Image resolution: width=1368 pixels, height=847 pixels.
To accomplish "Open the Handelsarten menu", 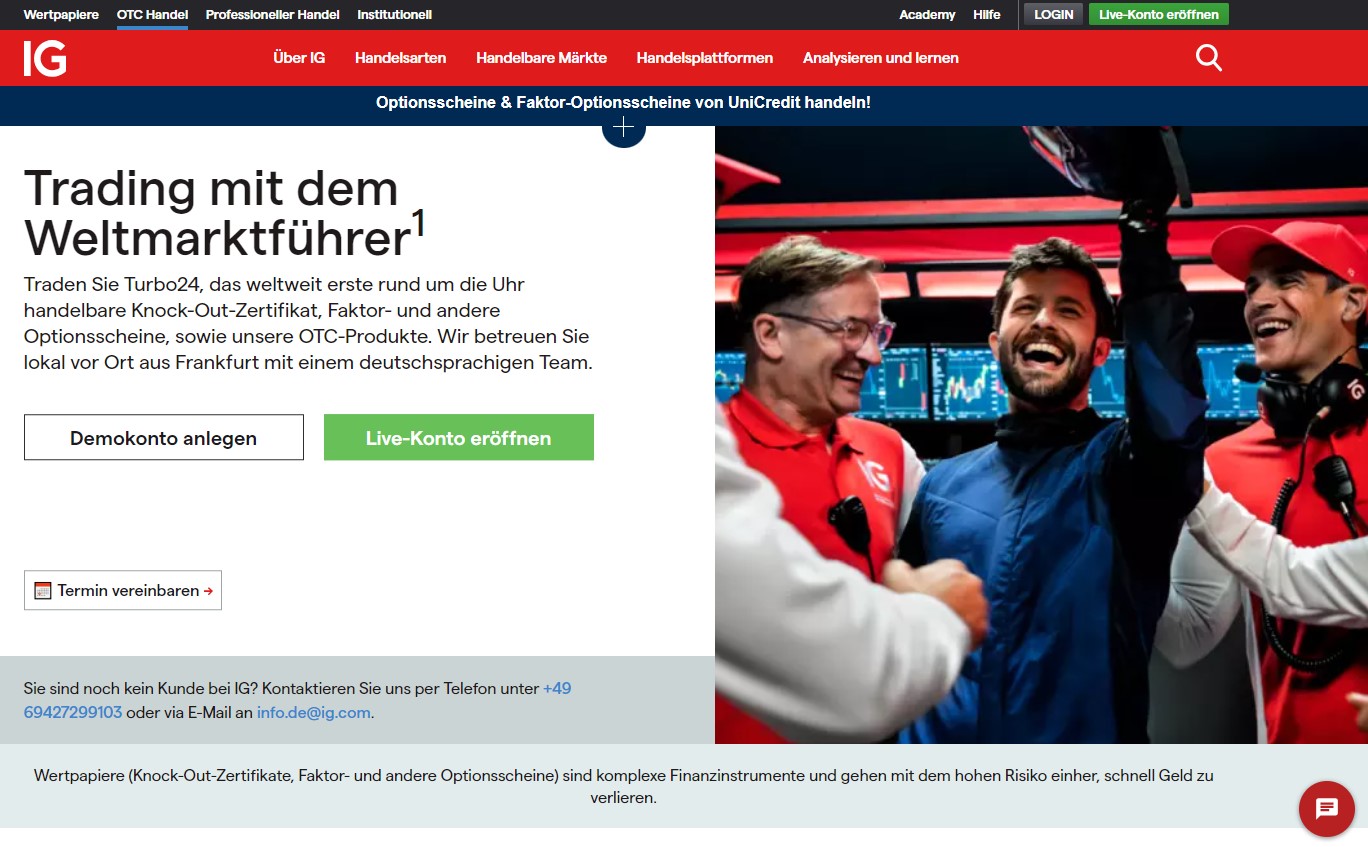I will [400, 58].
